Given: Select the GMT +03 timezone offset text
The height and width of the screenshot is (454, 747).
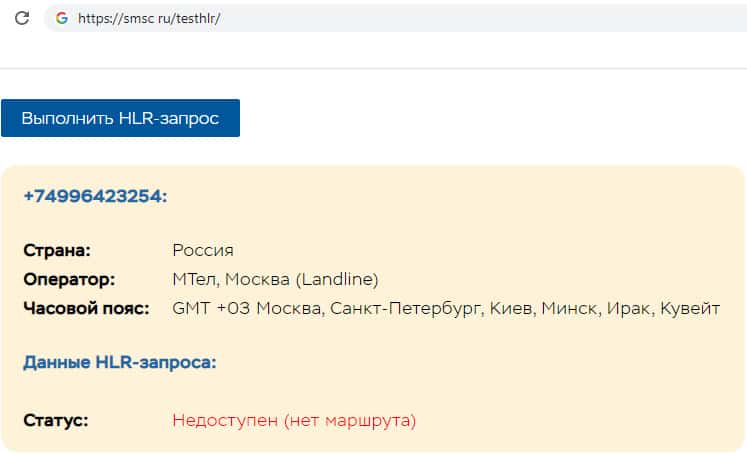Looking at the screenshot, I should 212,308.
